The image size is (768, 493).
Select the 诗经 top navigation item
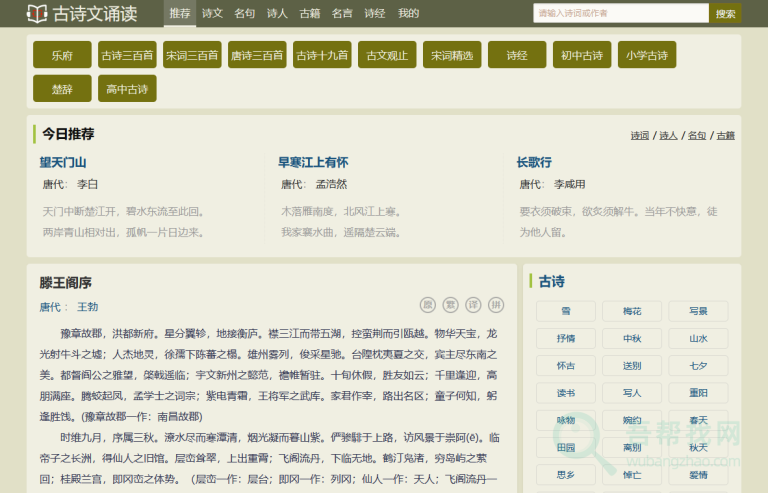point(375,14)
